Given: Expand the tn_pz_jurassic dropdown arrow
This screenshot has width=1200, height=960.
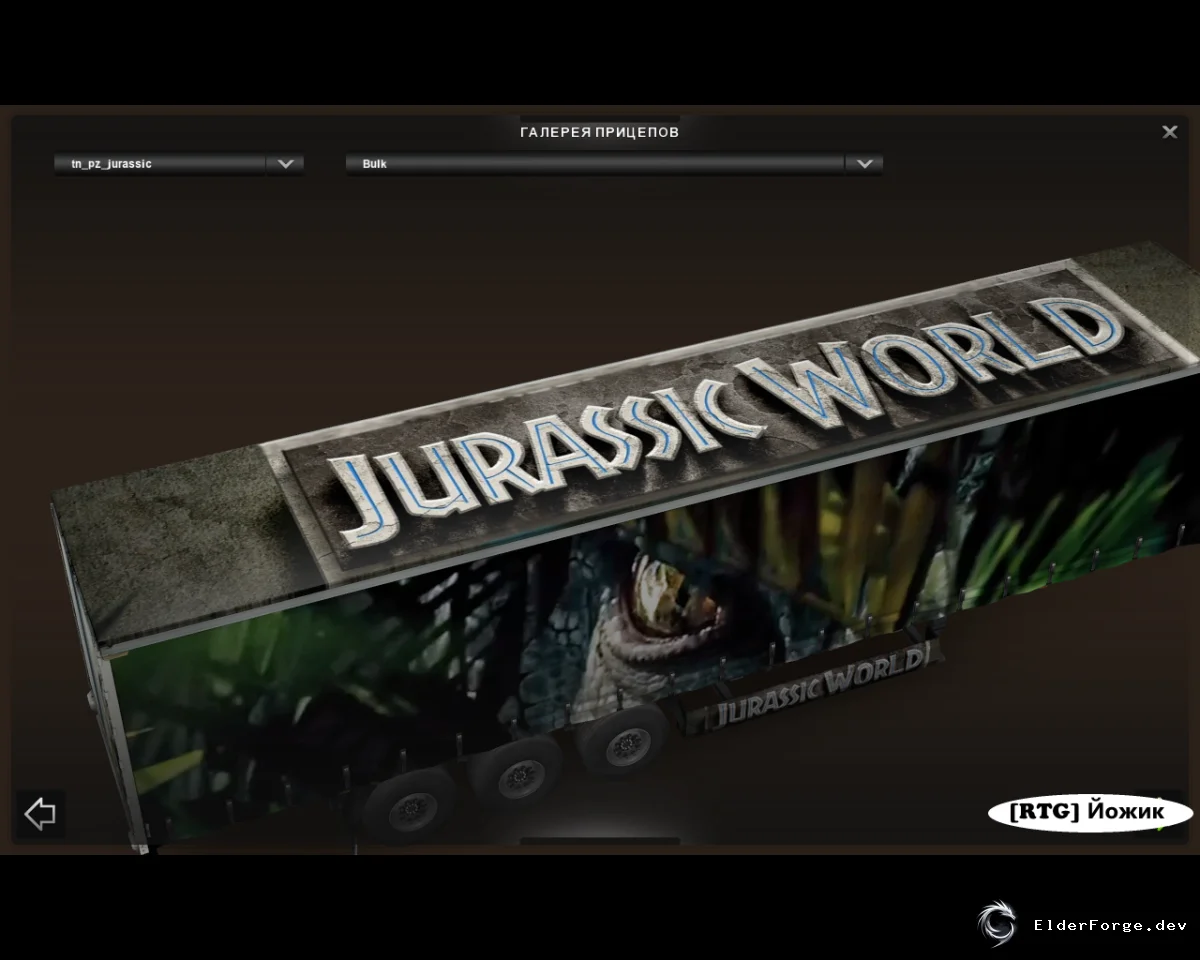Looking at the screenshot, I should point(285,164).
